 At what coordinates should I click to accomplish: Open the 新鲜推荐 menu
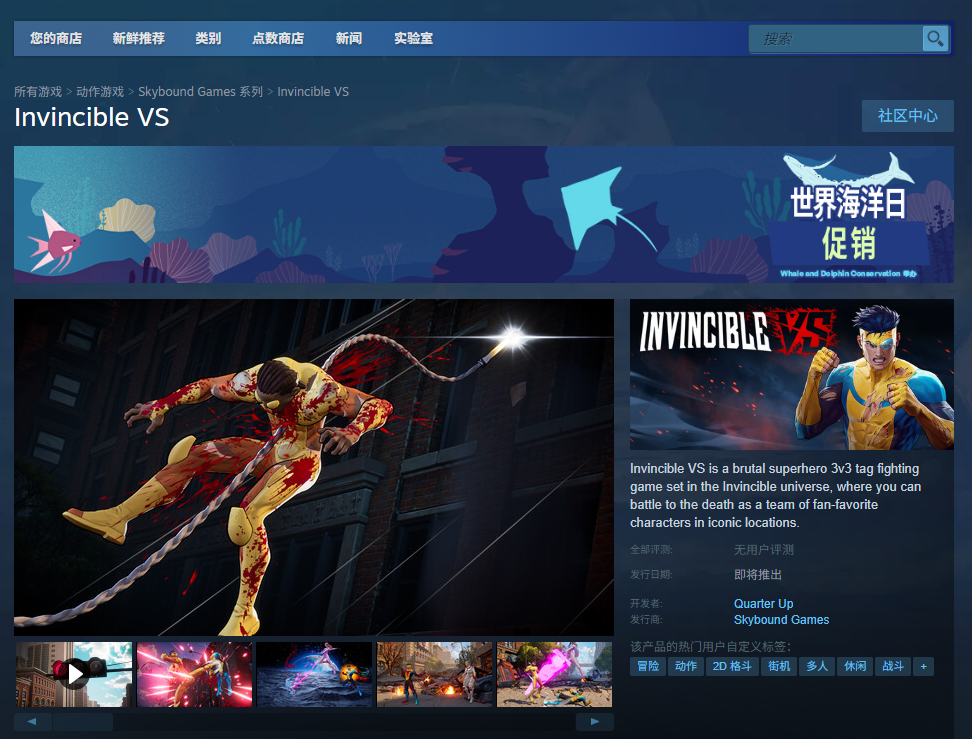pyautogui.click(x=139, y=38)
